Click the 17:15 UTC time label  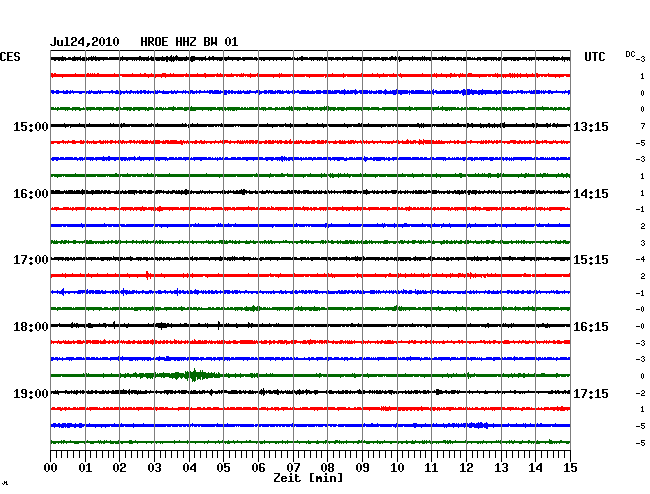pyautogui.click(x=591, y=393)
